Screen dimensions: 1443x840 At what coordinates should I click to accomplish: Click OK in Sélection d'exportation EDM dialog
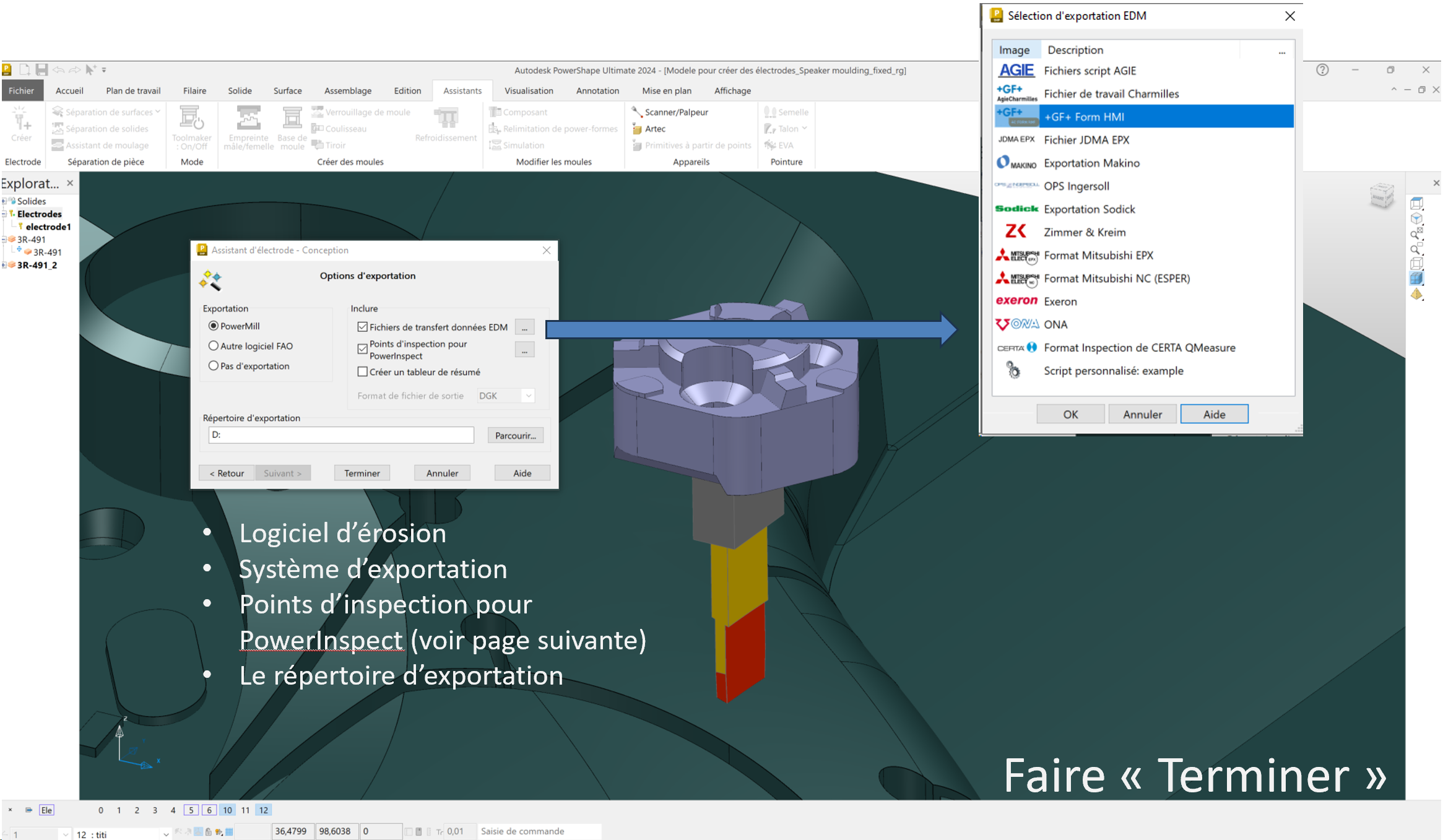tap(1070, 414)
